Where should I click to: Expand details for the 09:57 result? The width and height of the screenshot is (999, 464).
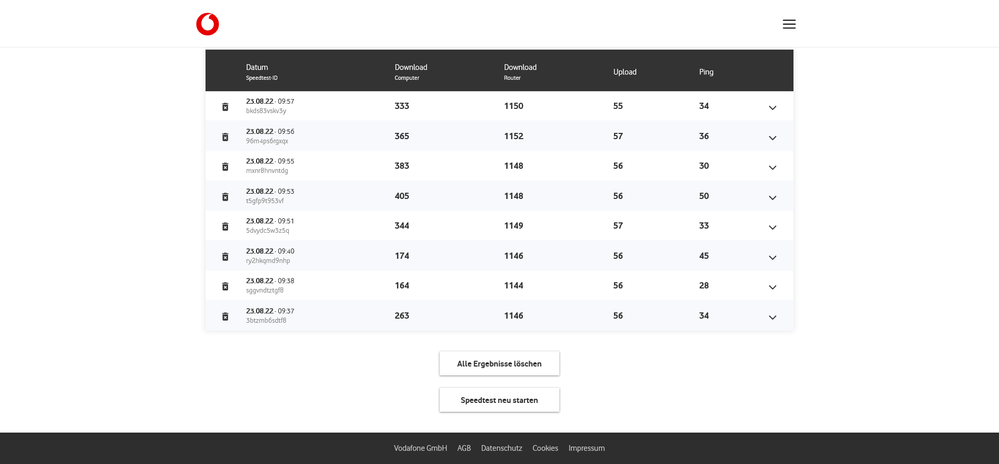(x=772, y=108)
